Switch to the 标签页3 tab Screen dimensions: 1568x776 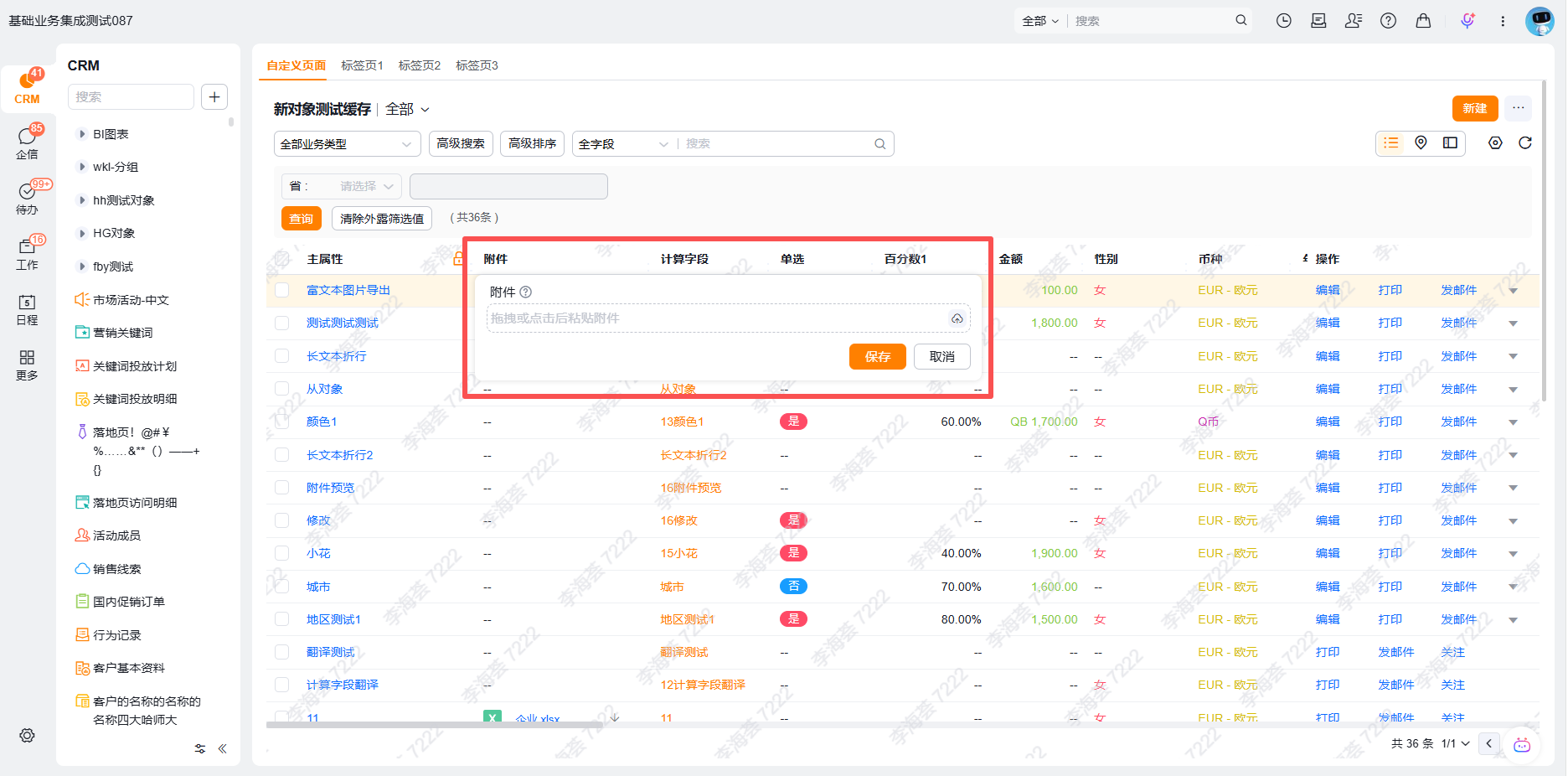pyautogui.click(x=477, y=65)
